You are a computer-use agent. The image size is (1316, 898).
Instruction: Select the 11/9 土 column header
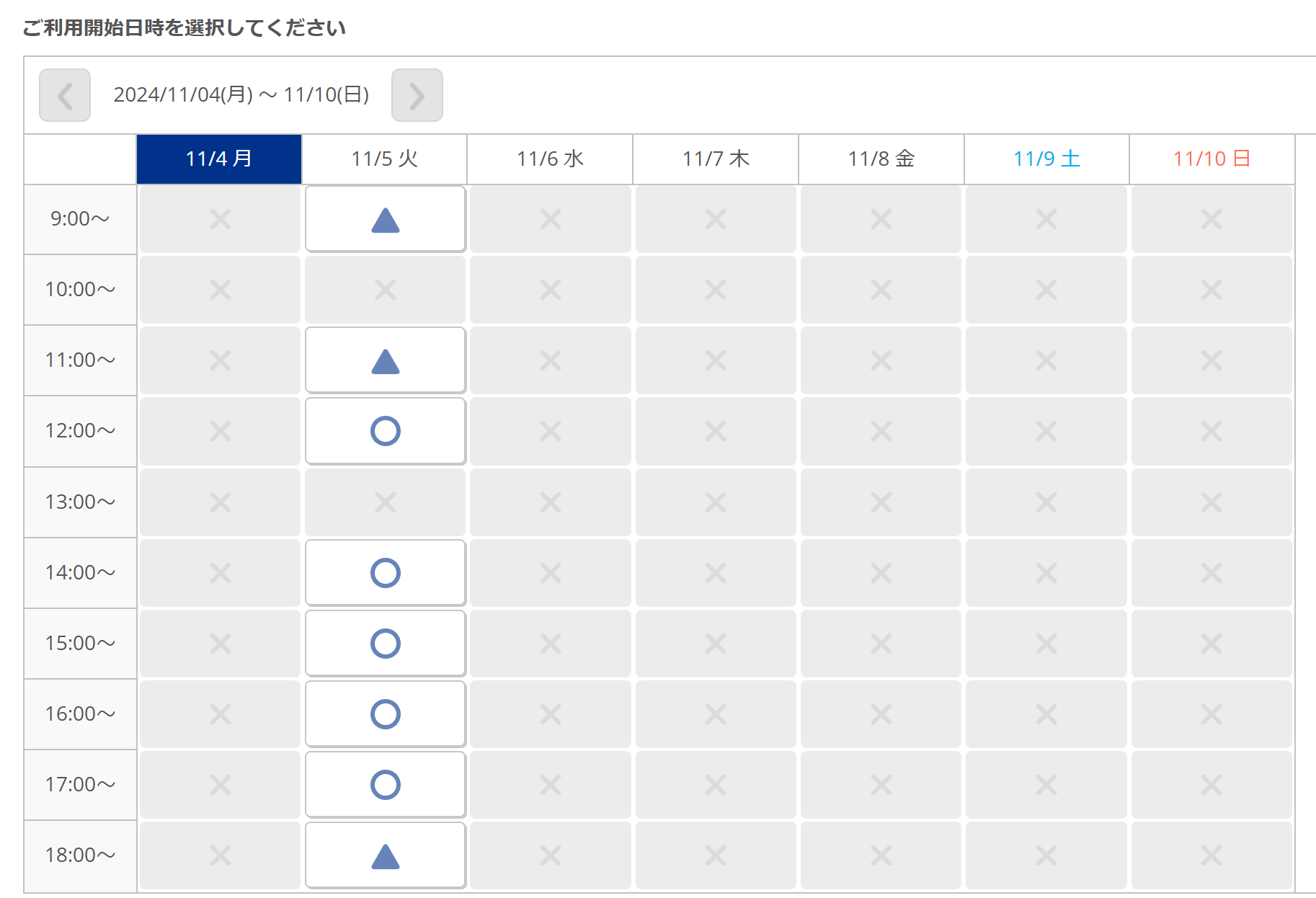(1046, 159)
